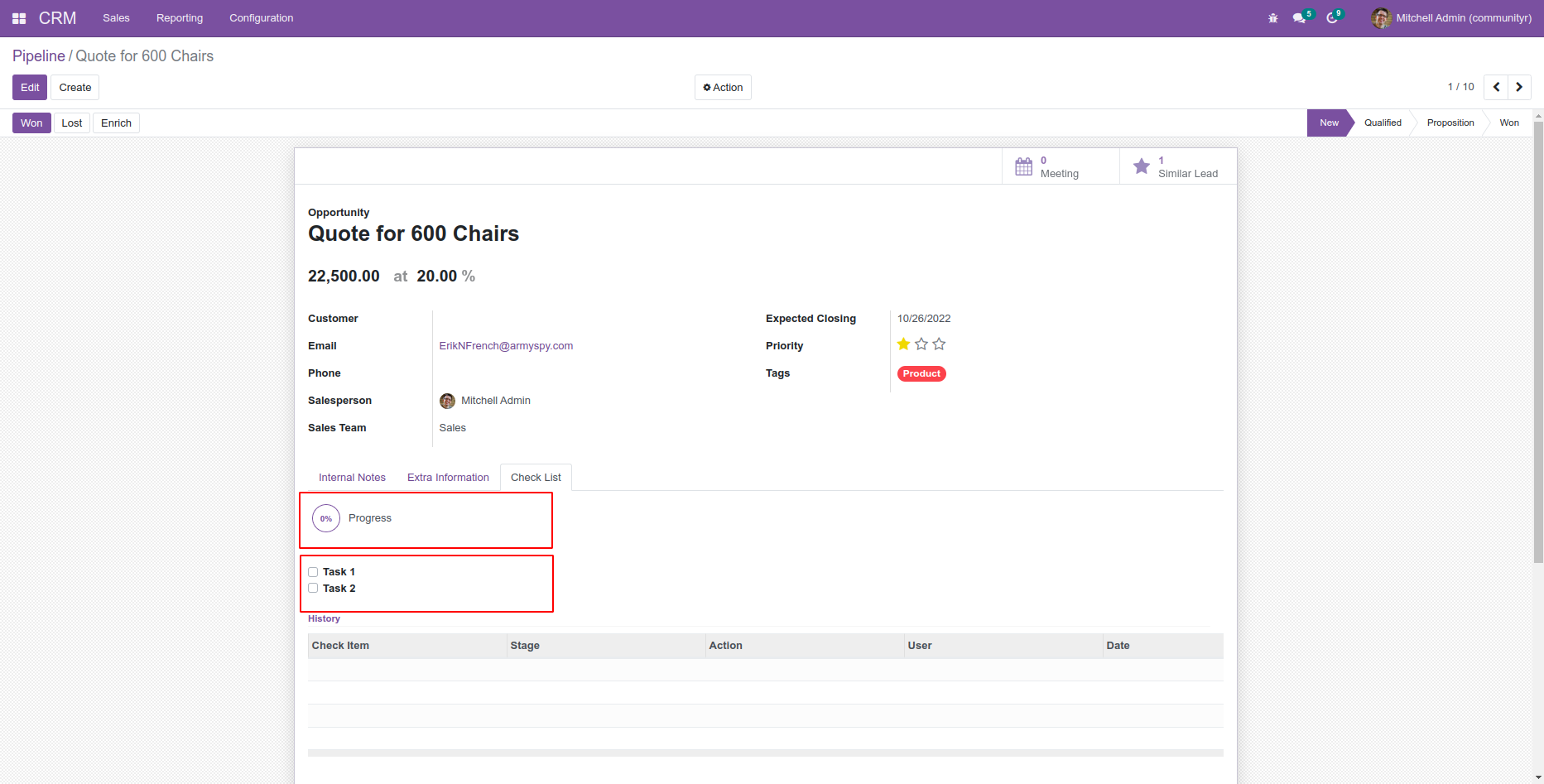This screenshot has width=1544, height=784.
Task: Select the Check List tab
Action: (x=536, y=478)
